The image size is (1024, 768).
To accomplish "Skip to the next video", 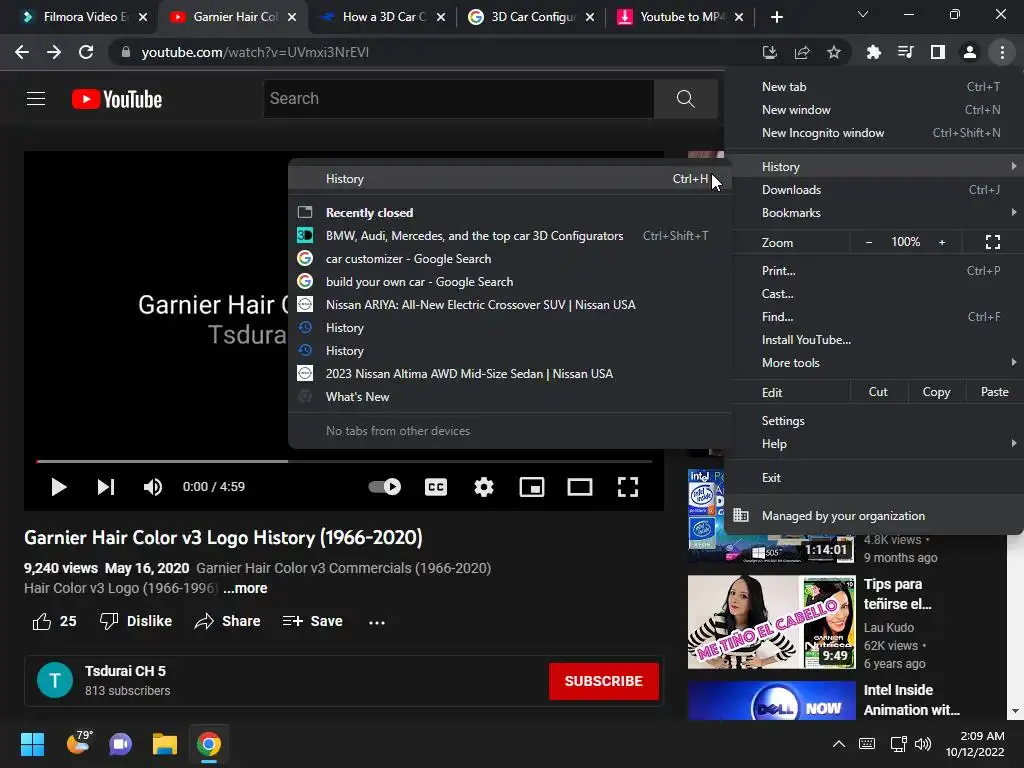I will point(106,487).
